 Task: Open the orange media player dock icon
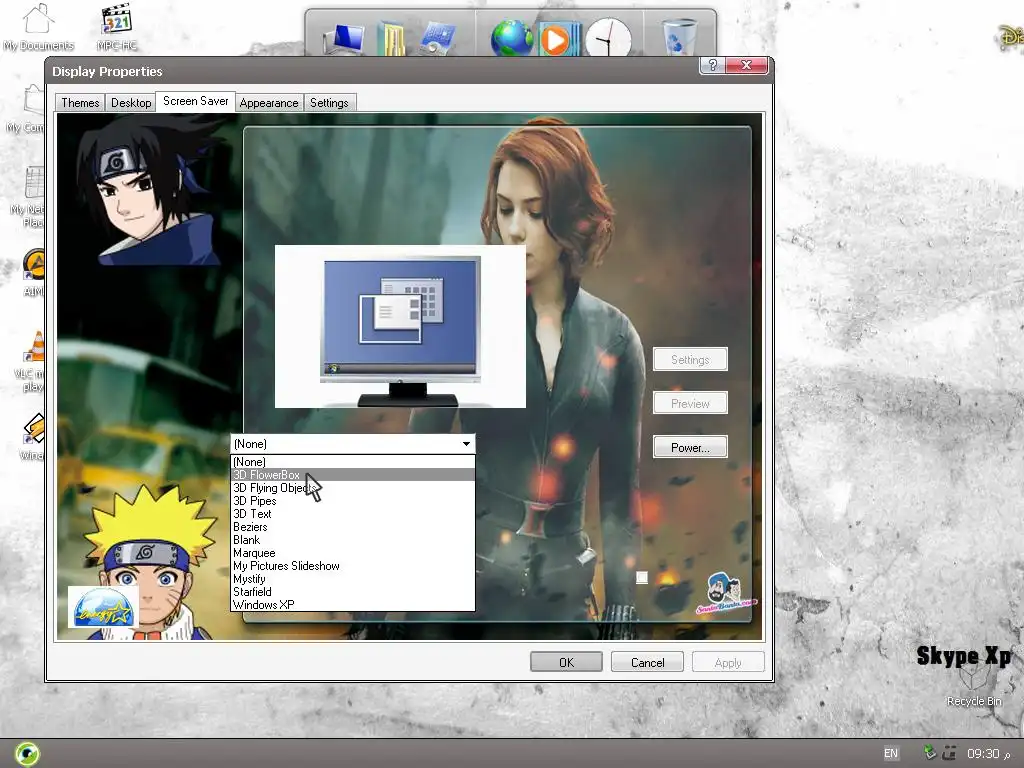(x=558, y=39)
